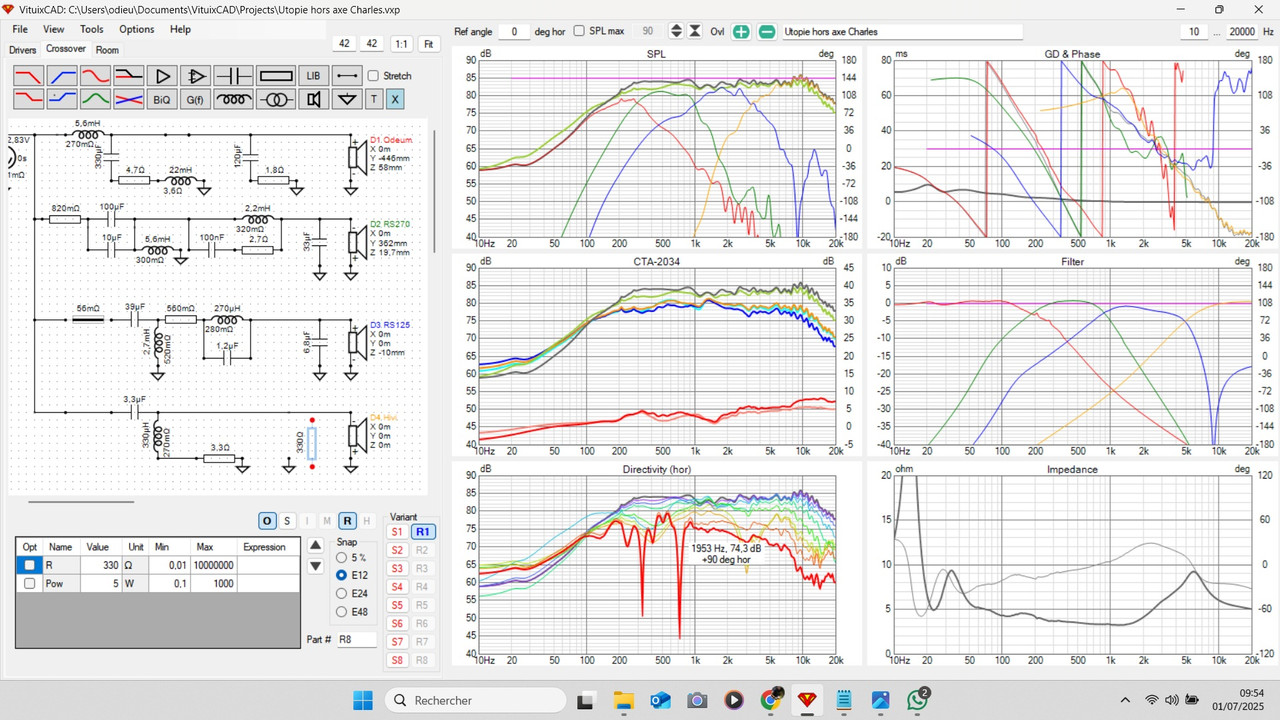
Task: Enable the Stretch checkbox
Action: point(373,76)
